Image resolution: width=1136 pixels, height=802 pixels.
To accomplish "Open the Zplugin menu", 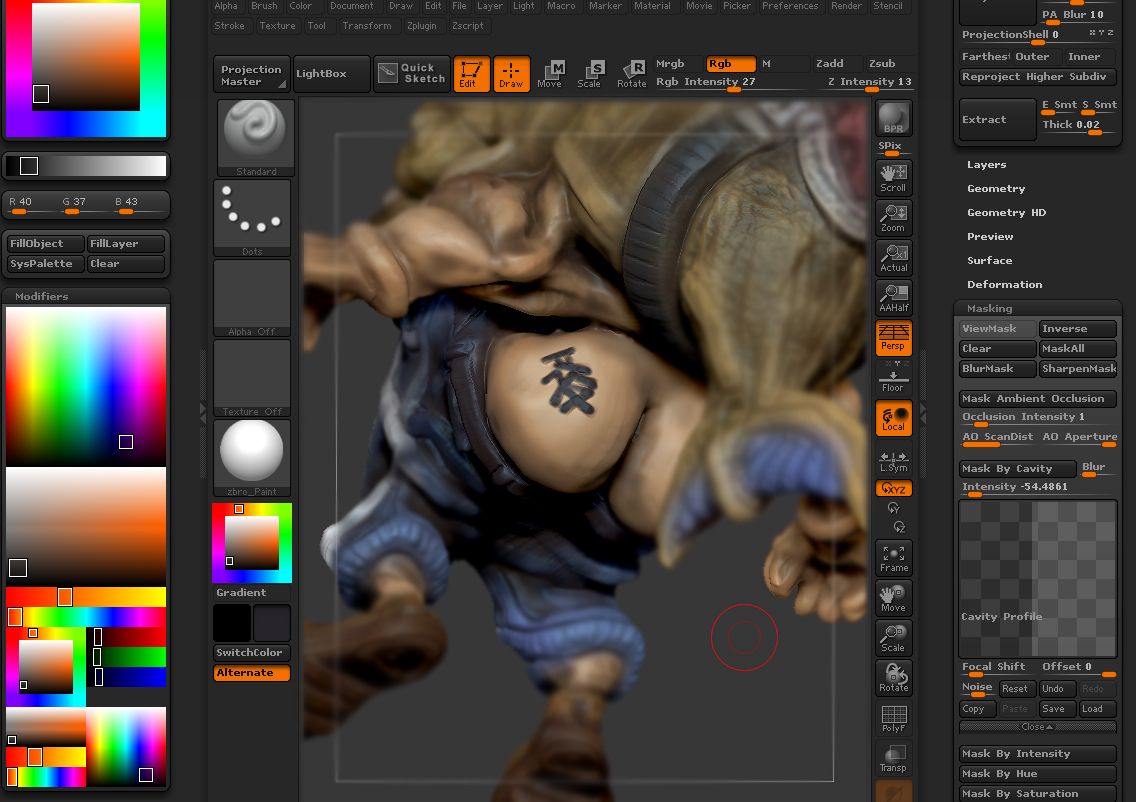I will (x=422, y=25).
